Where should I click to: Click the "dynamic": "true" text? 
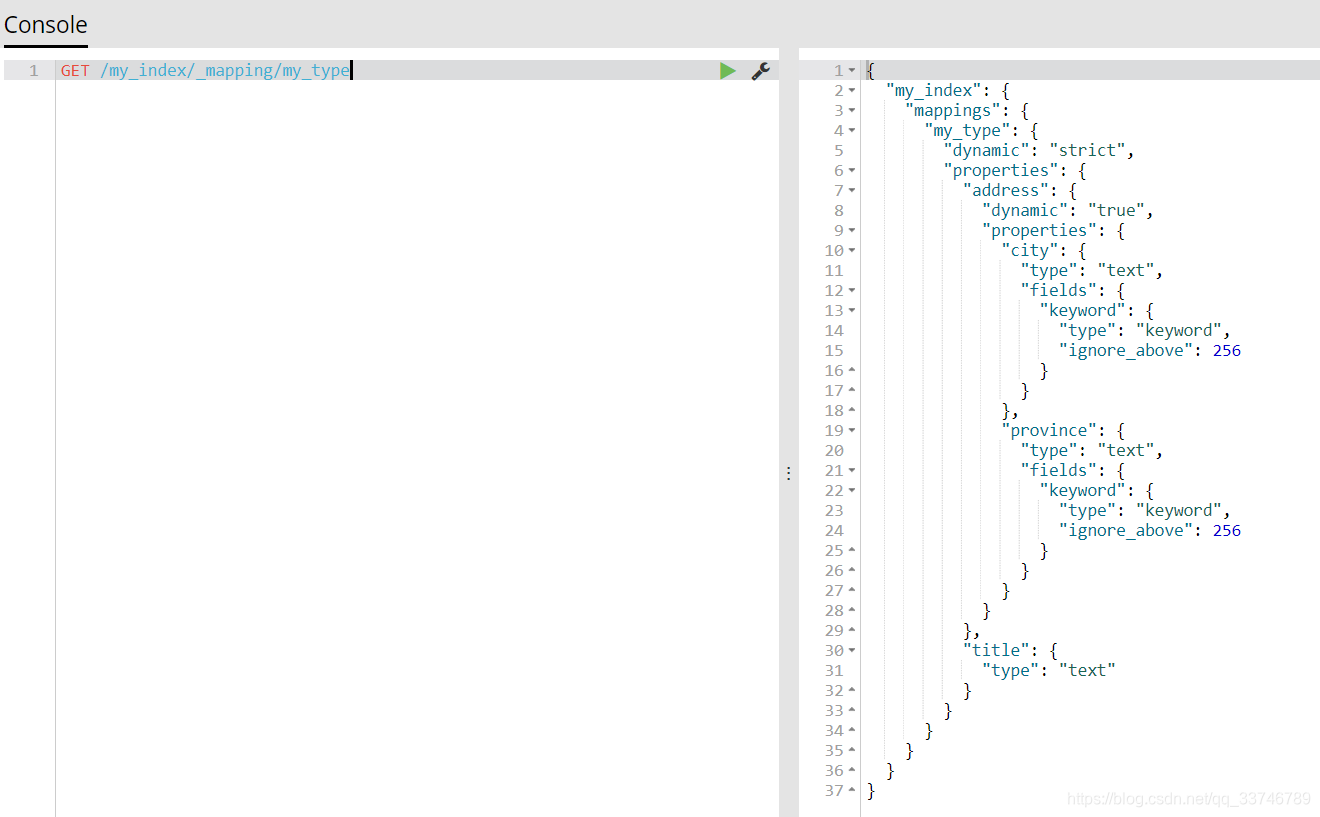coord(1068,211)
